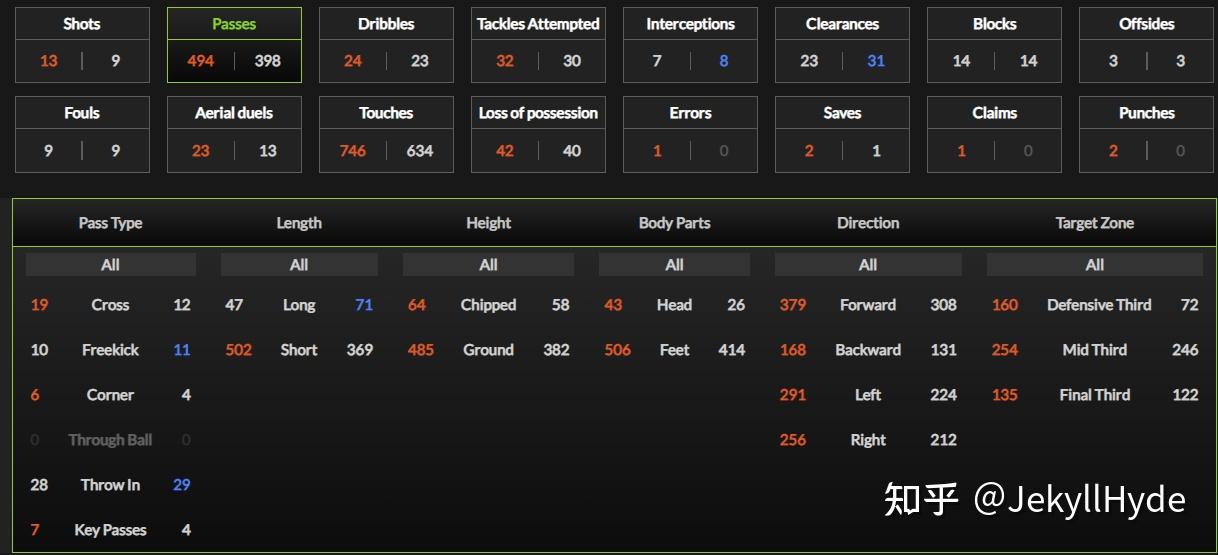Click the Saves stat box
Screen dimensions: 1218x555
tap(842, 134)
